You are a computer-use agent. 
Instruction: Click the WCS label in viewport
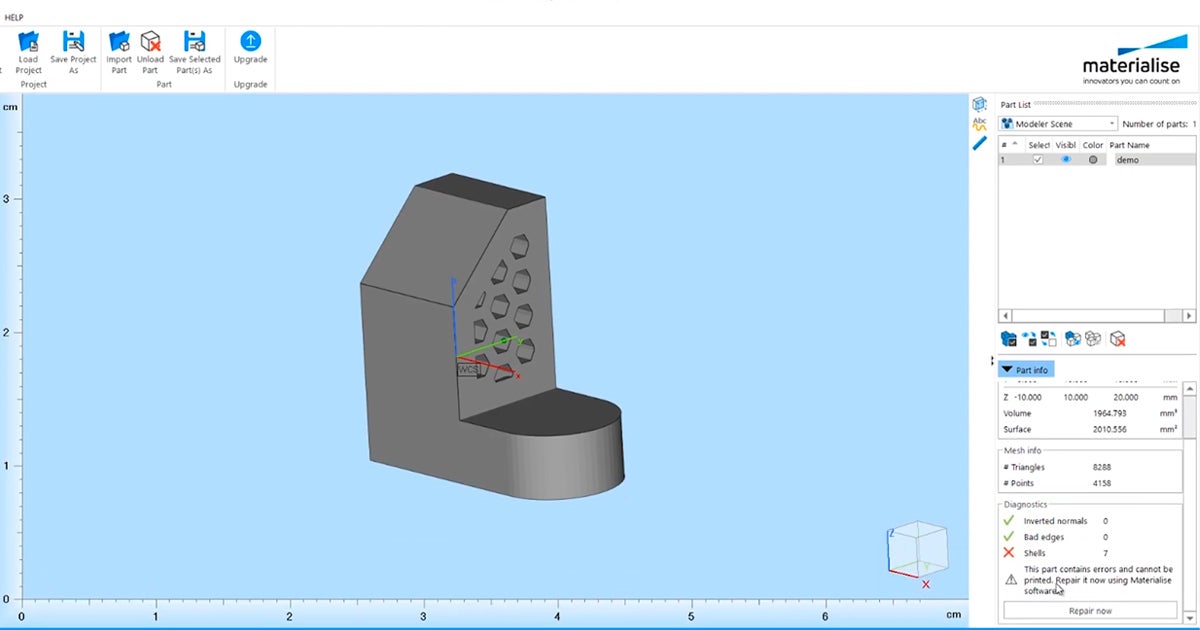[x=469, y=369]
